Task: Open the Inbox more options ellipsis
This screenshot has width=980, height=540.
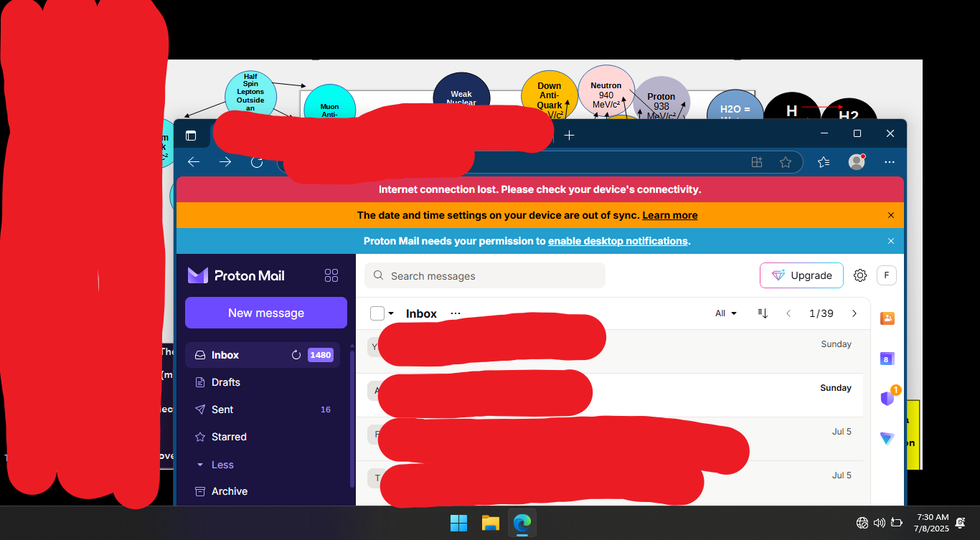Action: click(455, 314)
